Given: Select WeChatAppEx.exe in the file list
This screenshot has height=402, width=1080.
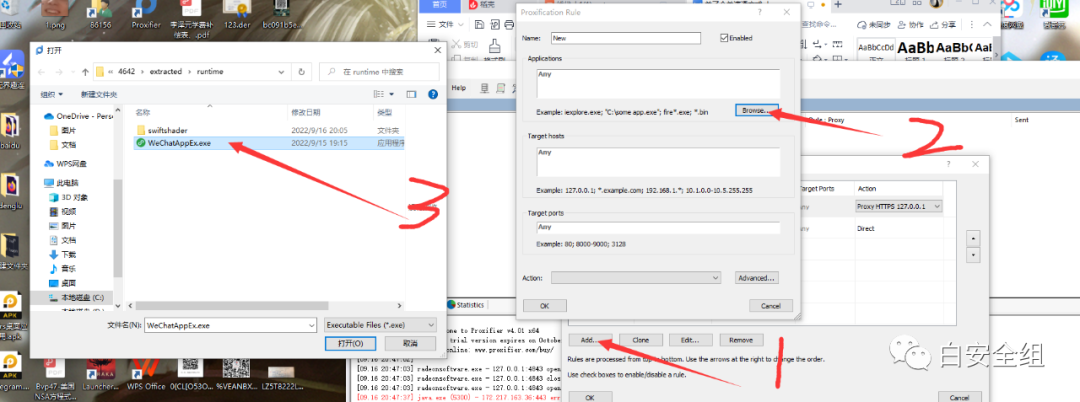Looking at the screenshot, I should click(x=179, y=143).
